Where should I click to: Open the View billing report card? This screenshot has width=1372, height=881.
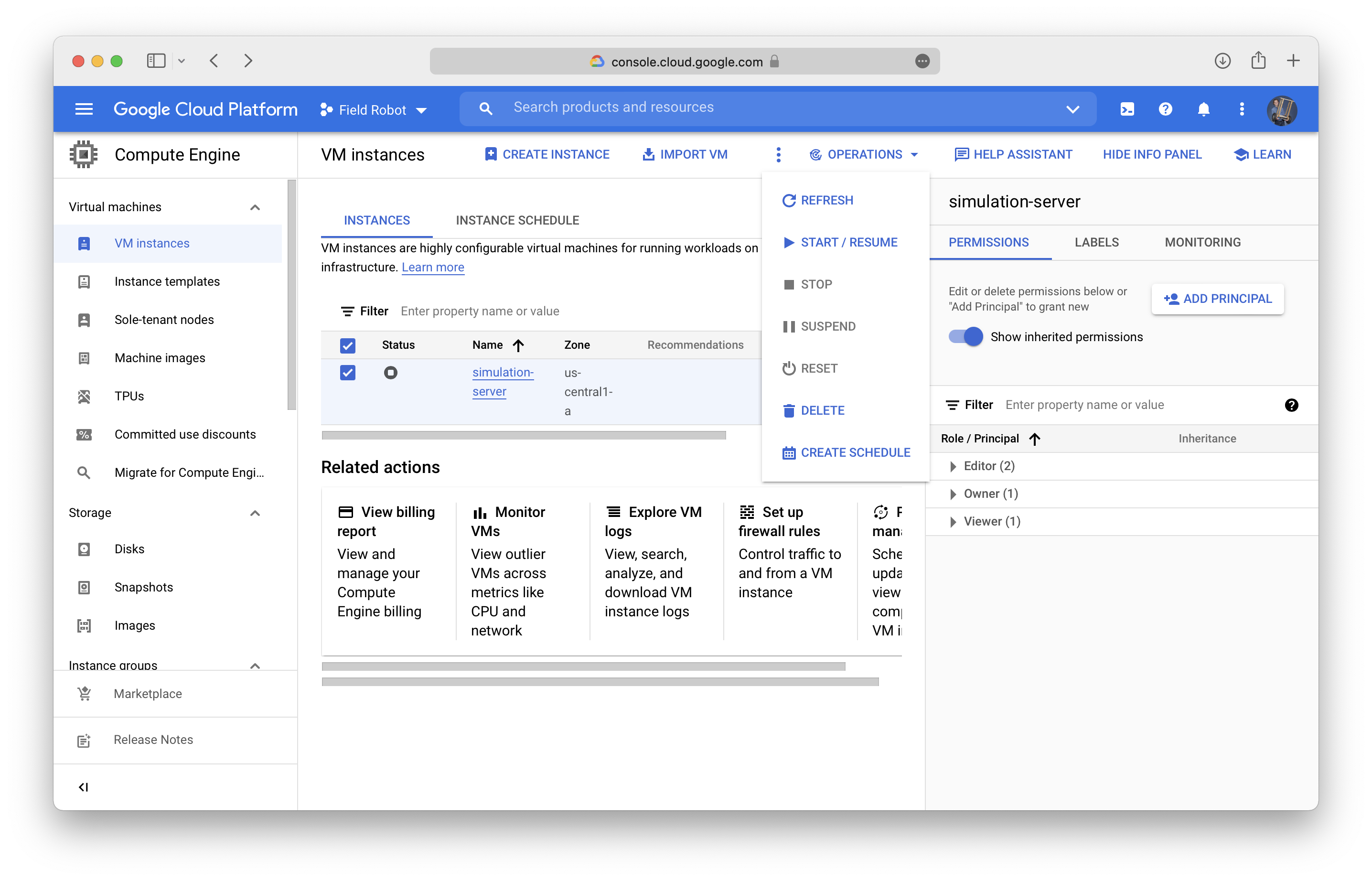(388, 562)
